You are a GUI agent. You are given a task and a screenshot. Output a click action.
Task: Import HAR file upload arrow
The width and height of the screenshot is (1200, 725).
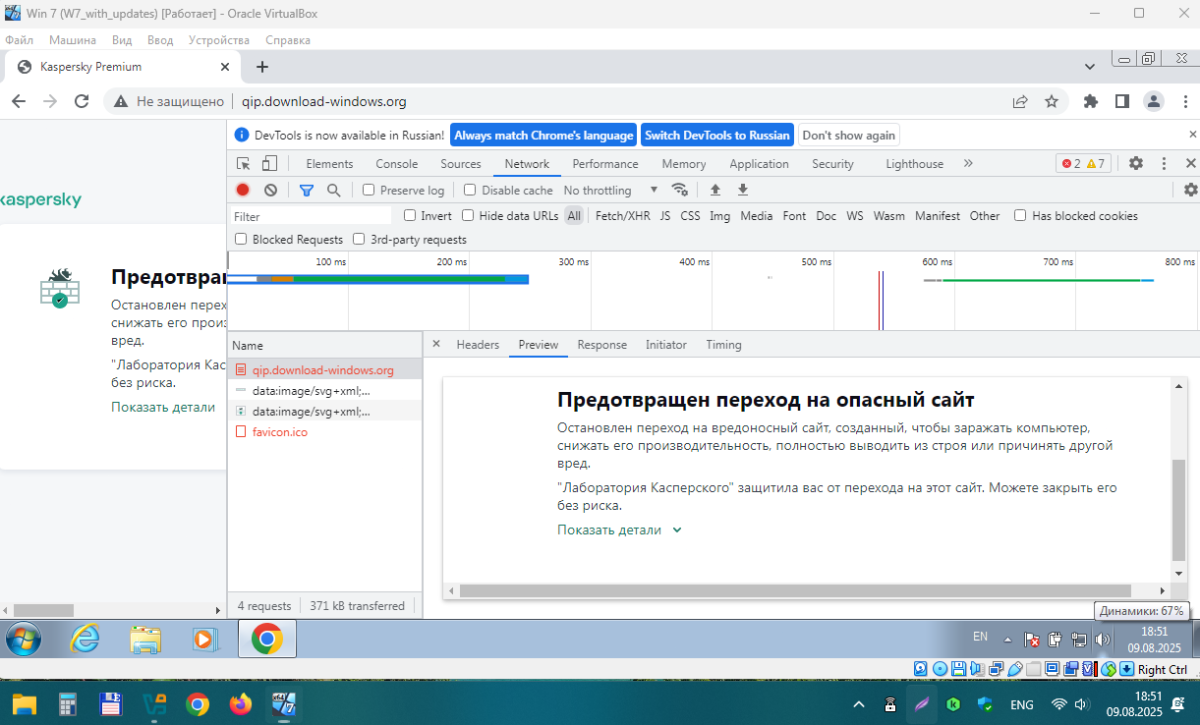click(x=715, y=190)
